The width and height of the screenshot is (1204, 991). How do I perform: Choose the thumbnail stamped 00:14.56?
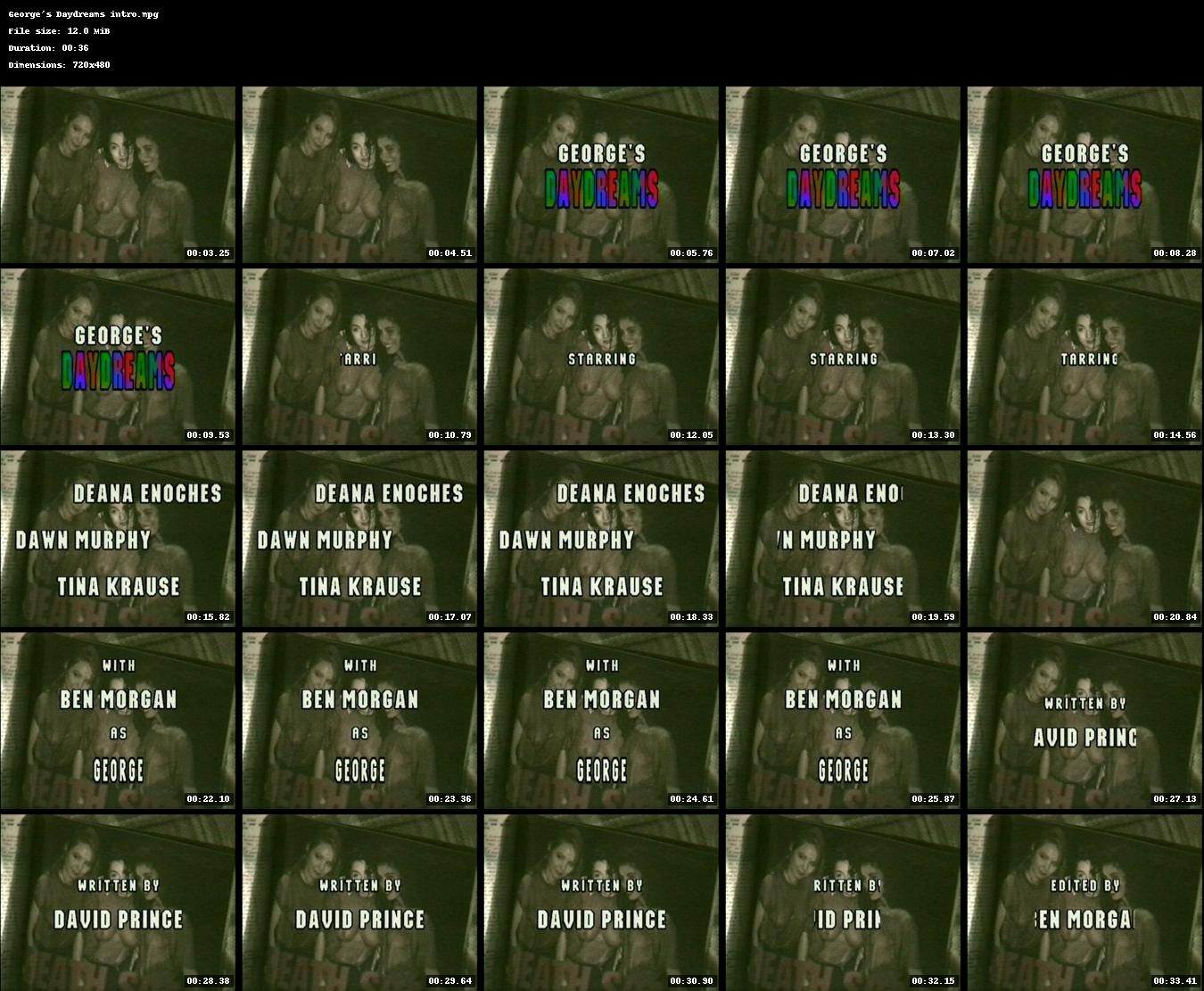click(x=1084, y=357)
